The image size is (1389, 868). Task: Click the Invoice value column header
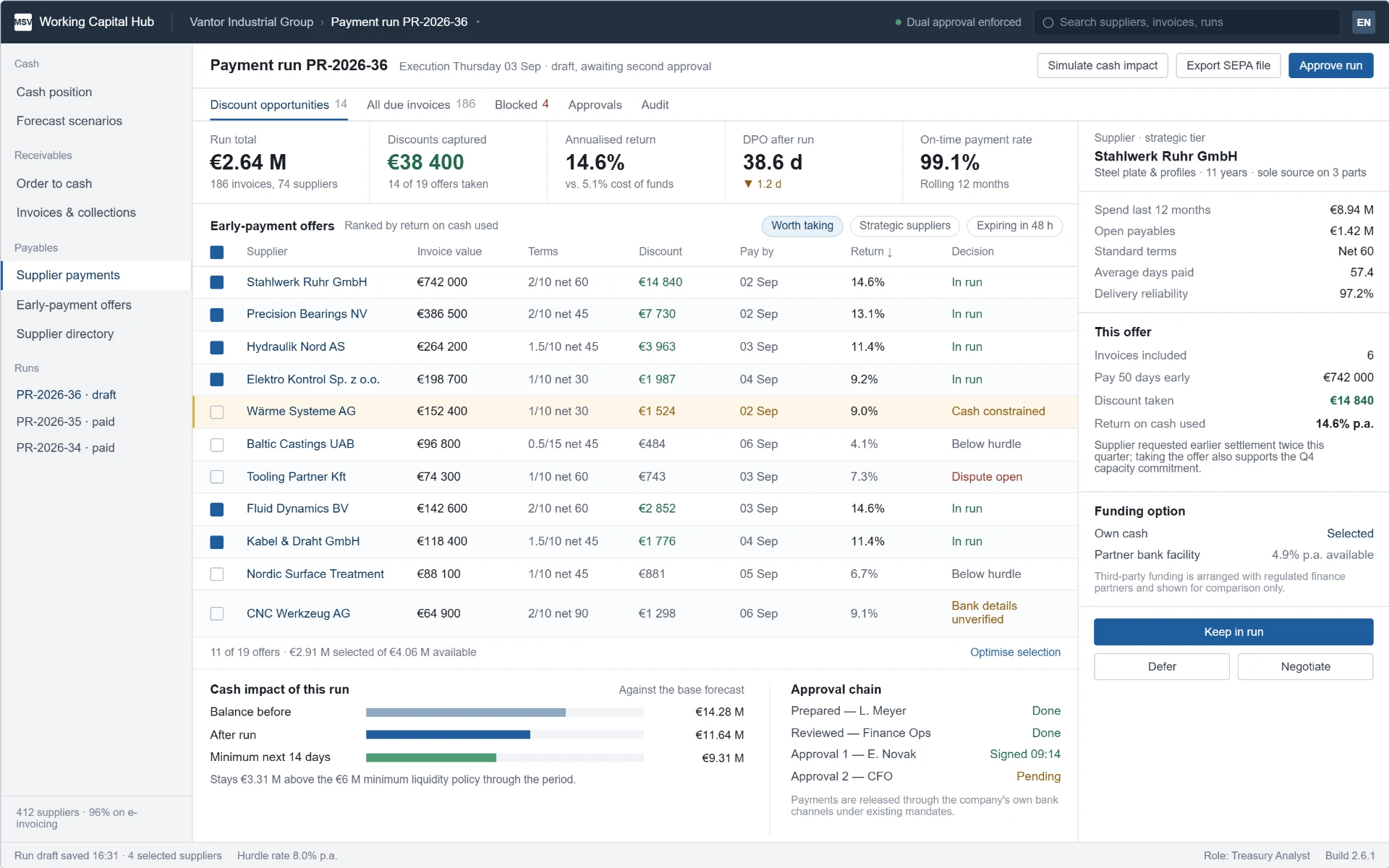[x=449, y=252]
